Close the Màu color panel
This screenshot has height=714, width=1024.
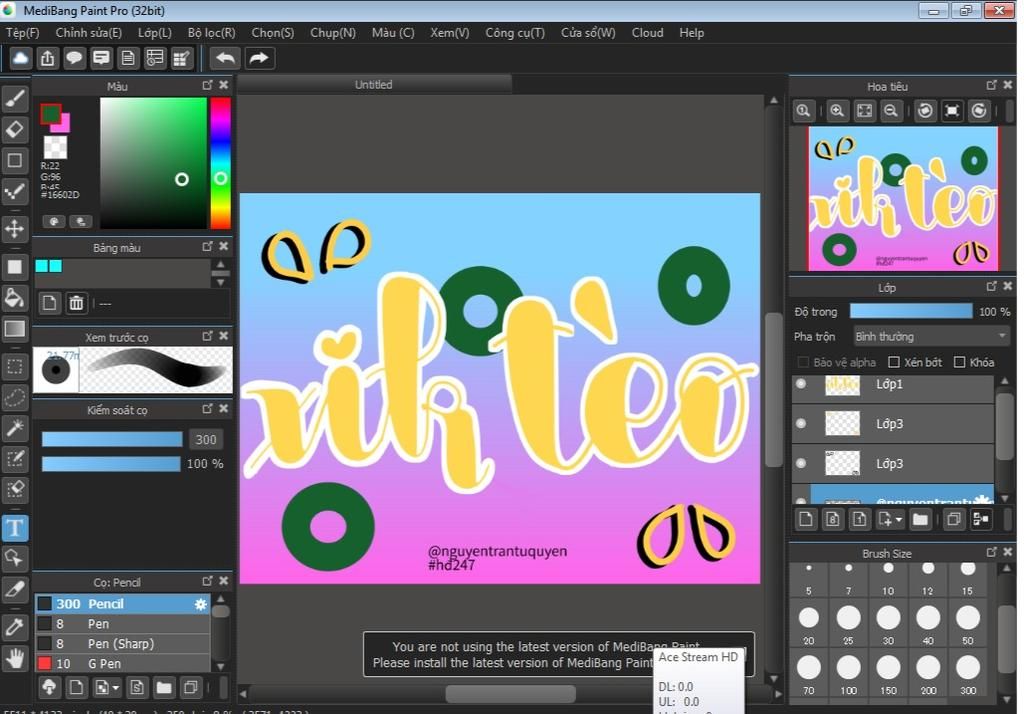(x=224, y=85)
